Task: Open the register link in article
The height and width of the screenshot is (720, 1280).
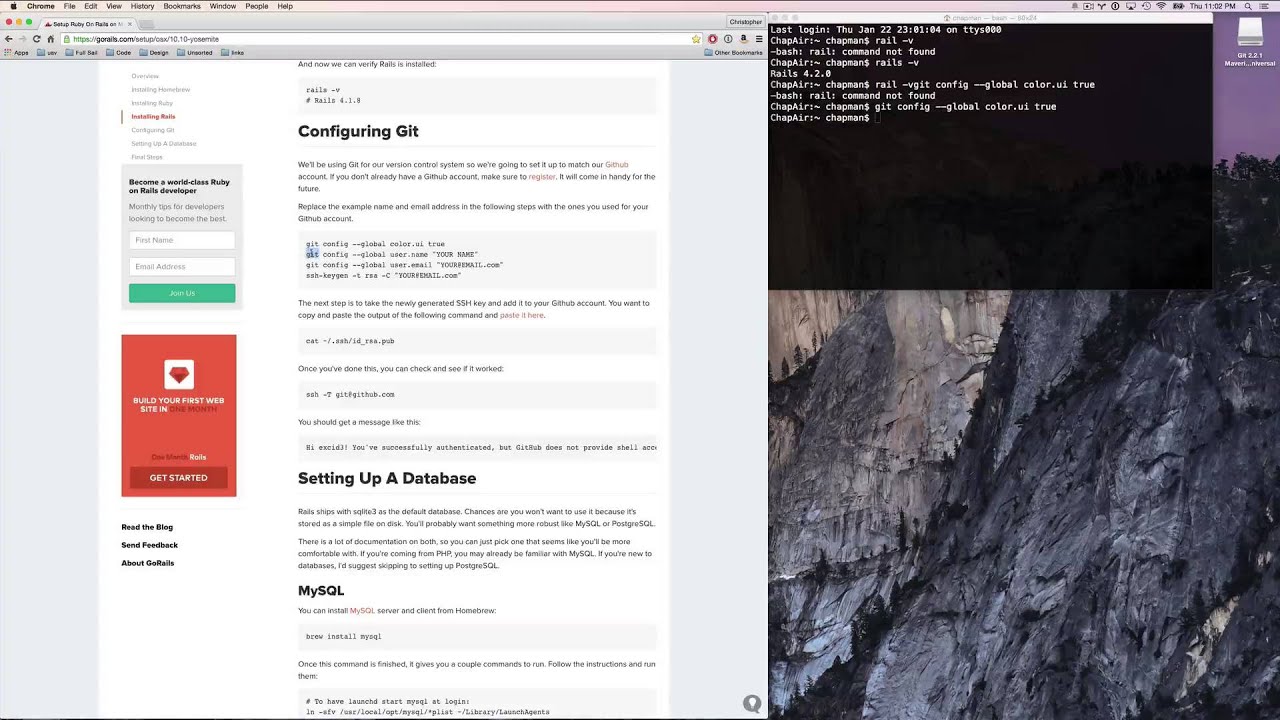Action: pos(542,176)
